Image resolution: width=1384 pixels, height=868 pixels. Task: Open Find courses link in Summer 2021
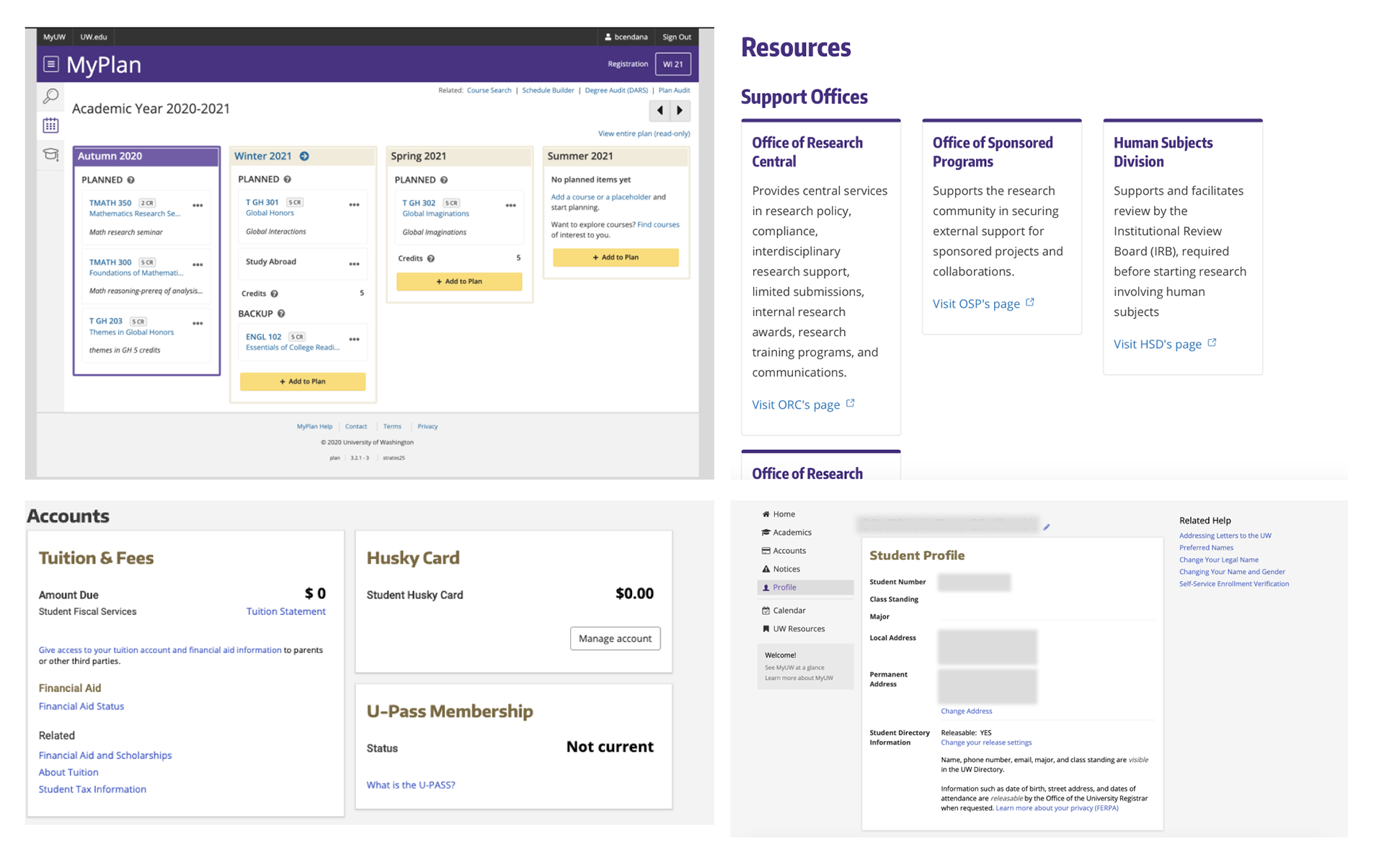tap(658, 224)
